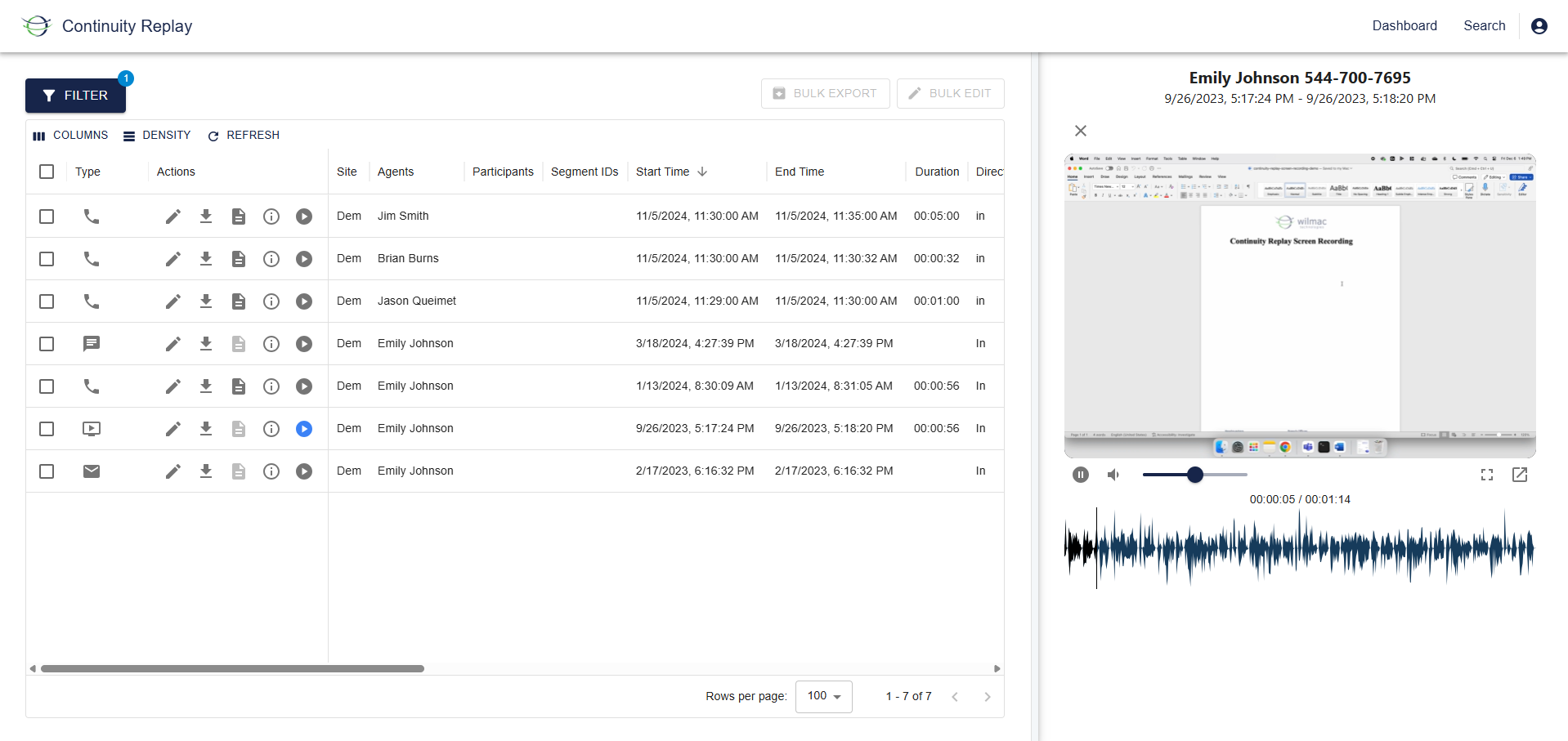Show info for the 2/17/2023 email record

pos(271,471)
